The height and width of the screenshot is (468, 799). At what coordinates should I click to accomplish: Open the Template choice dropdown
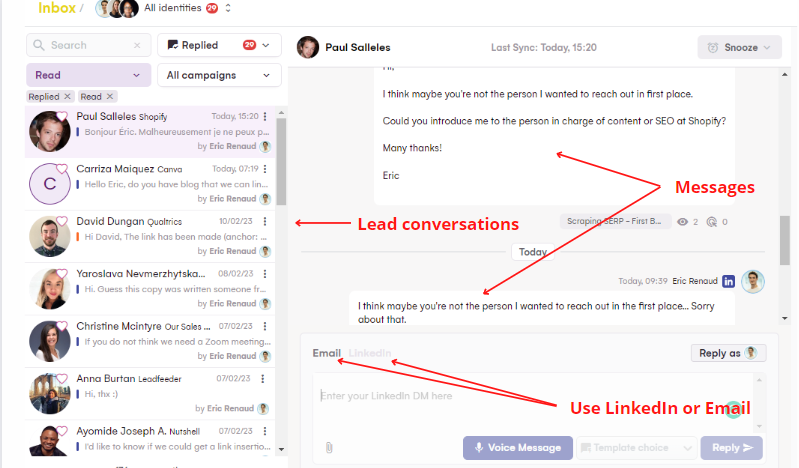[x=636, y=448]
